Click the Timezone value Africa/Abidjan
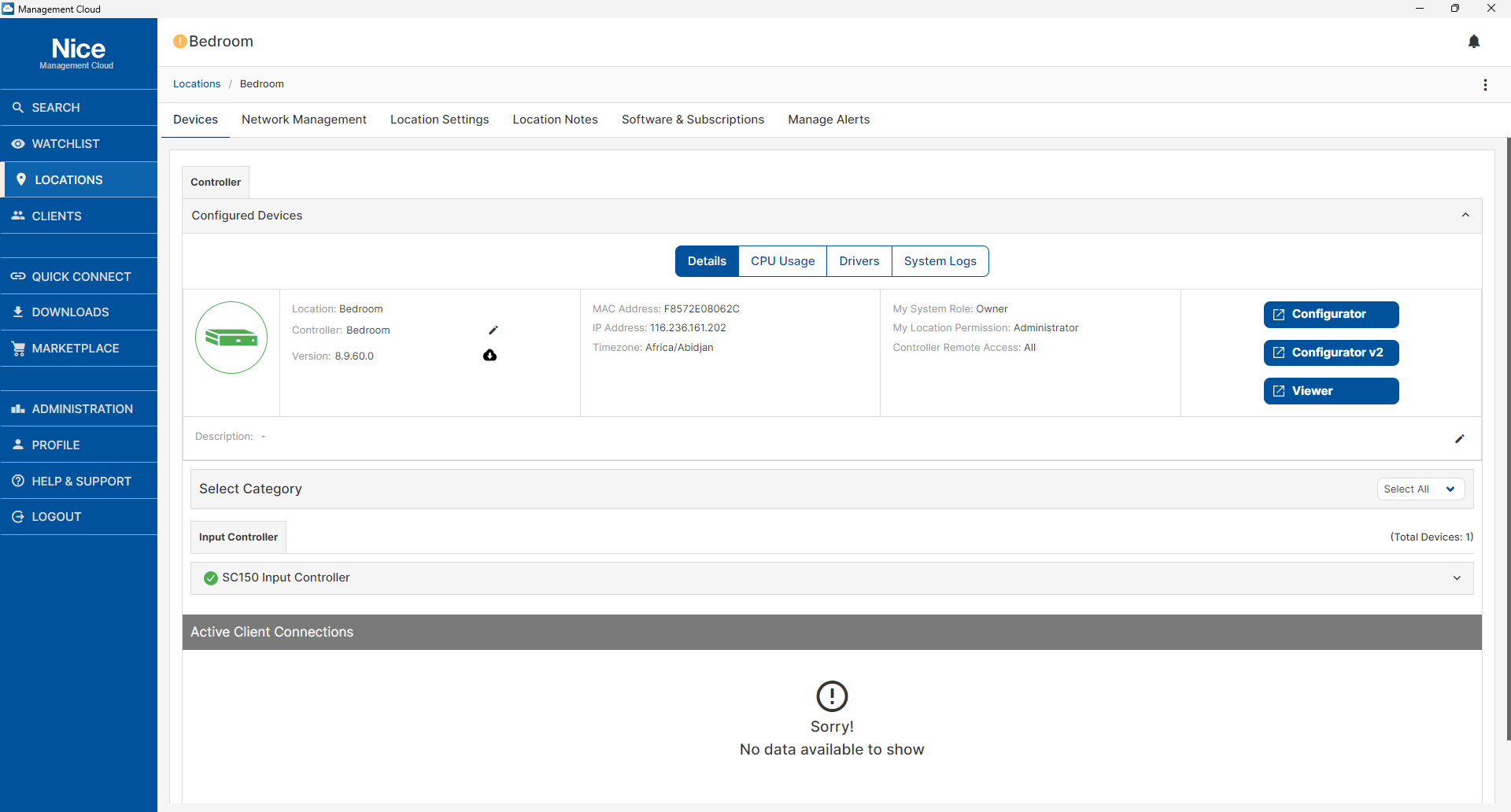Image resolution: width=1511 pixels, height=812 pixels. point(679,348)
